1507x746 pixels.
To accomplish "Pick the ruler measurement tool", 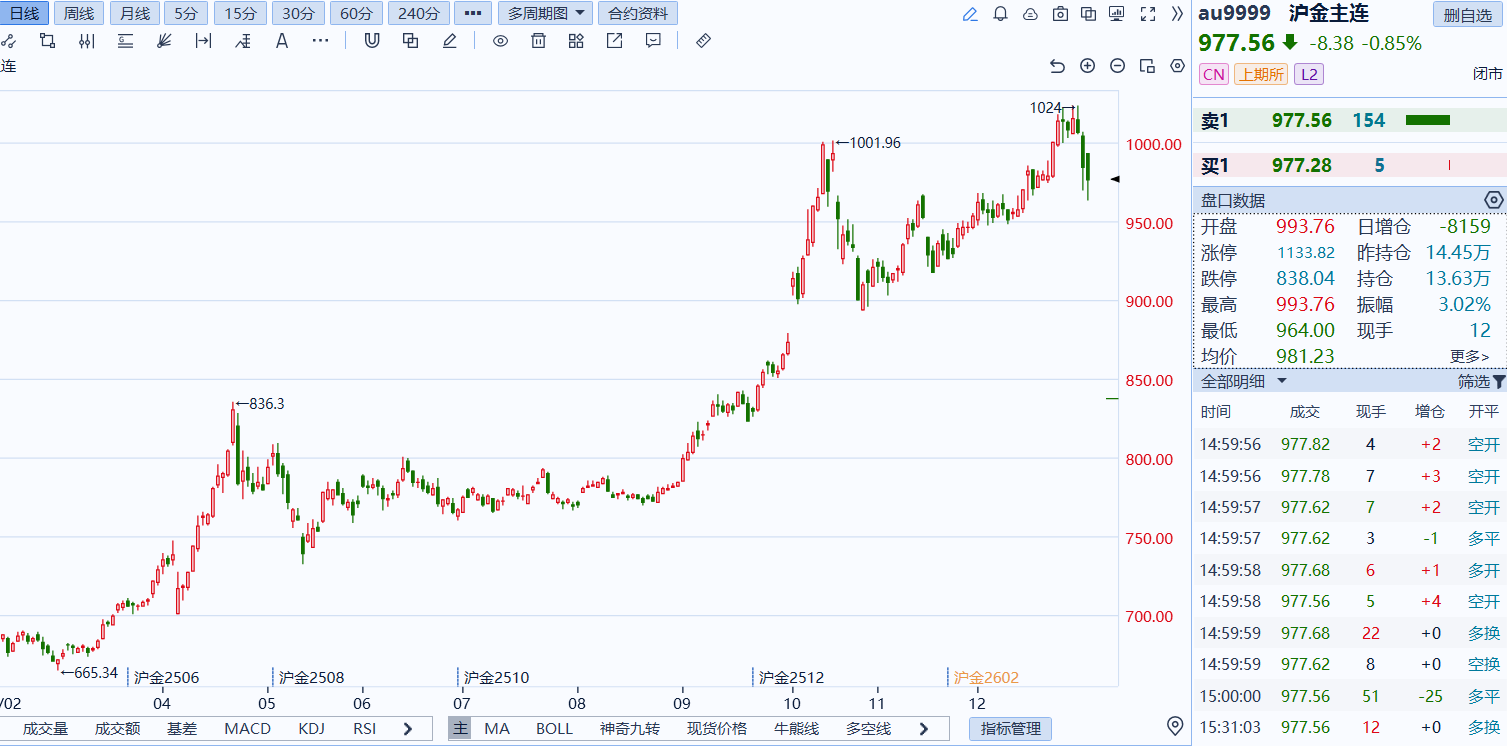I will pos(703,40).
